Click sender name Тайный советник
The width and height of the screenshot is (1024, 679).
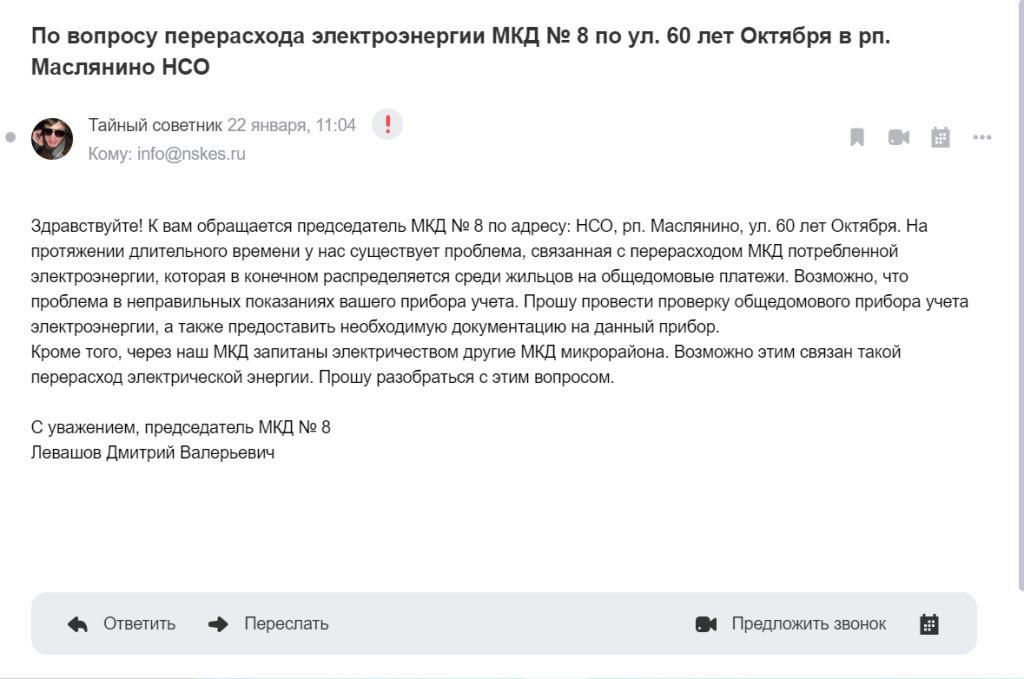[155, 126]
